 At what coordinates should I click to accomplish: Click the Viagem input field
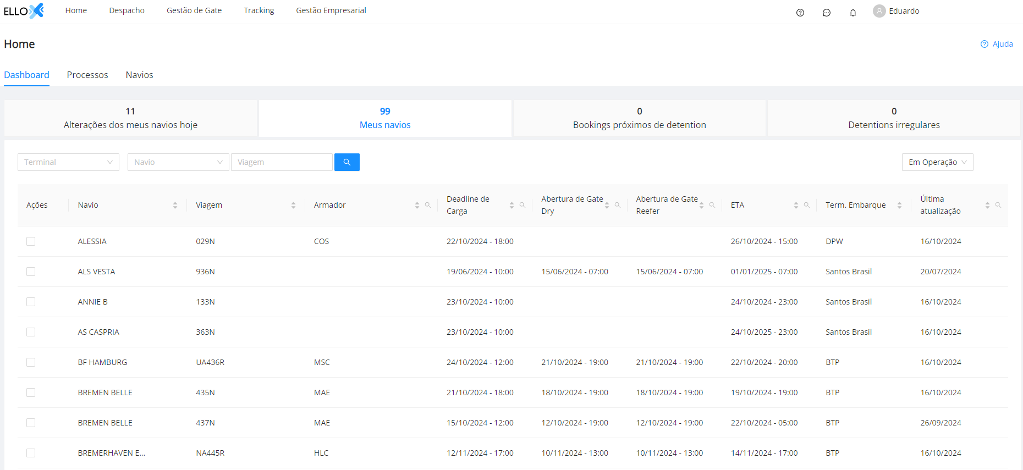(281, 162)
